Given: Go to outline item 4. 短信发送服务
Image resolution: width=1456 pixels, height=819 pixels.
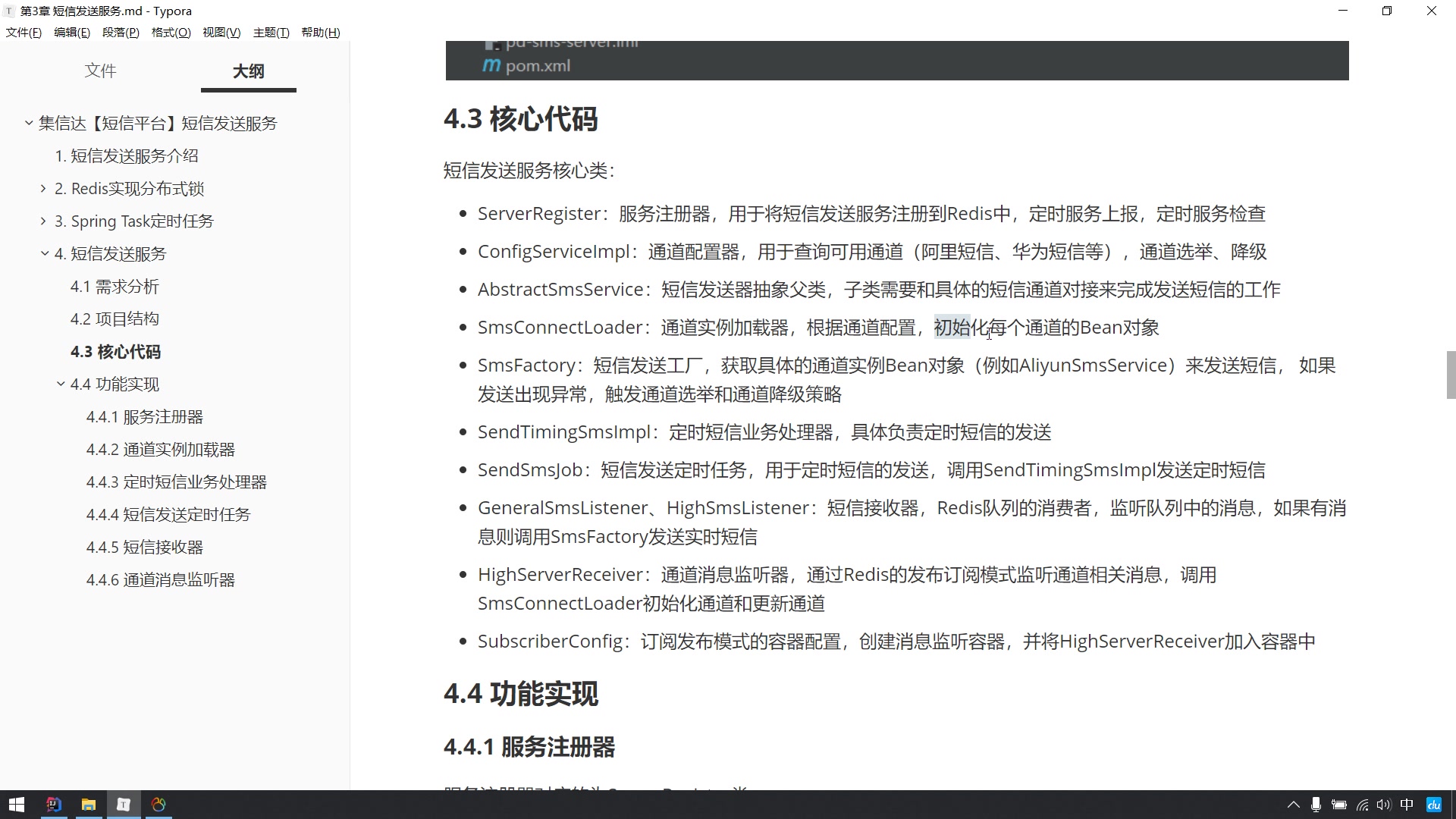Looking at the screenshot, I should [110, 253].
